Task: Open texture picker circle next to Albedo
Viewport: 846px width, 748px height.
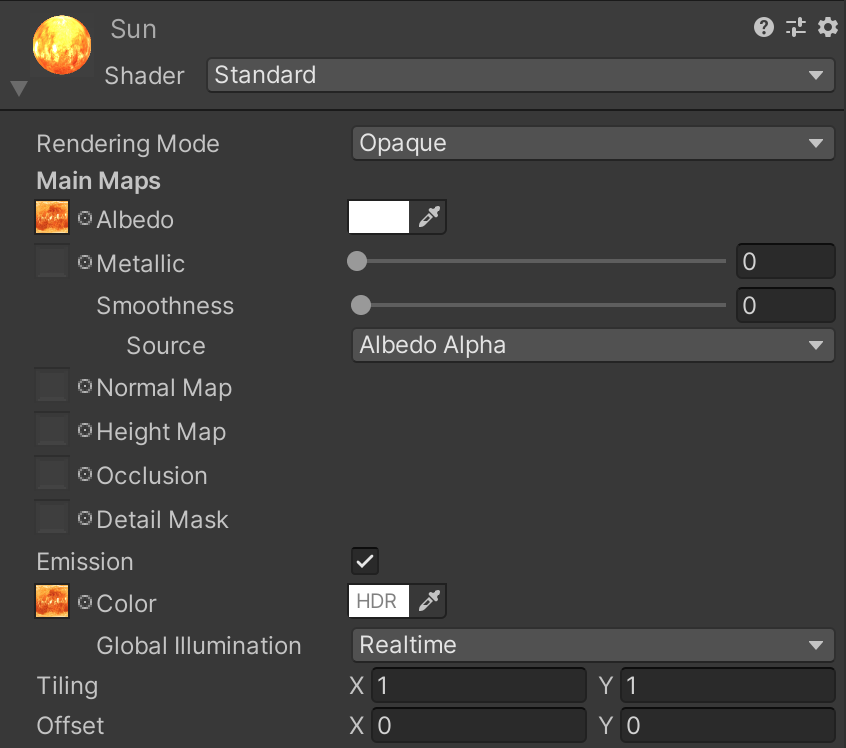Action: (85, 219)
